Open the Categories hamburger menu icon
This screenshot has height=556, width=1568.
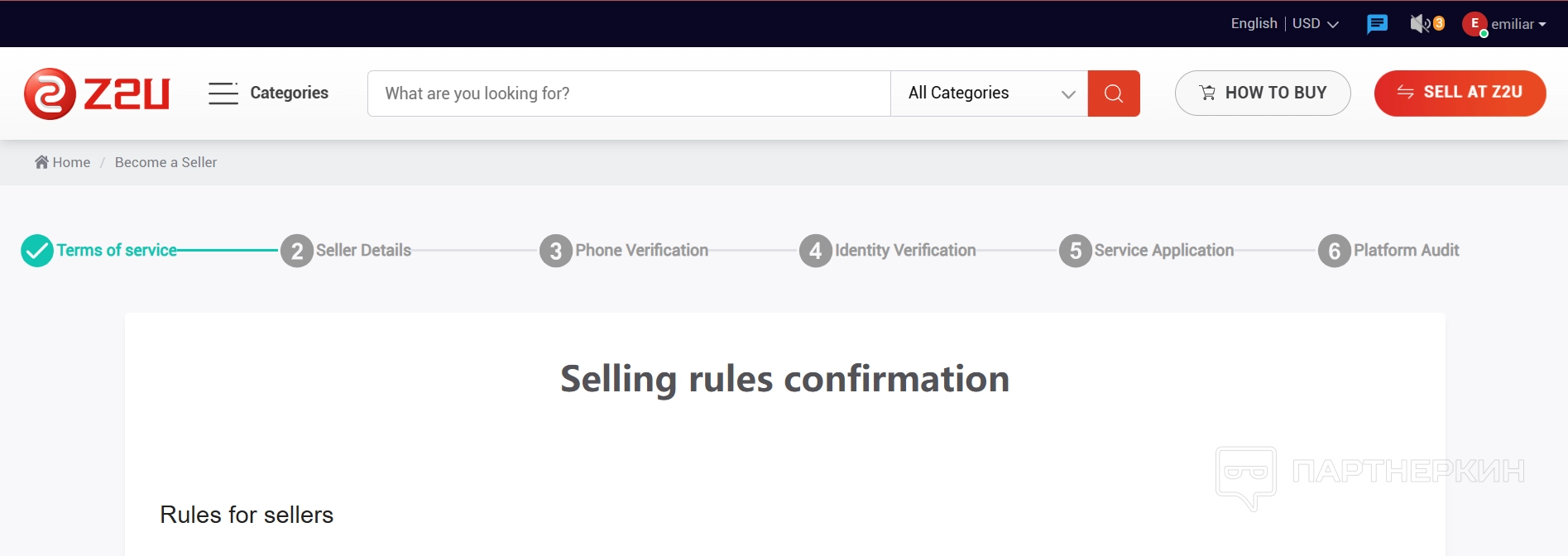[223, 93]
